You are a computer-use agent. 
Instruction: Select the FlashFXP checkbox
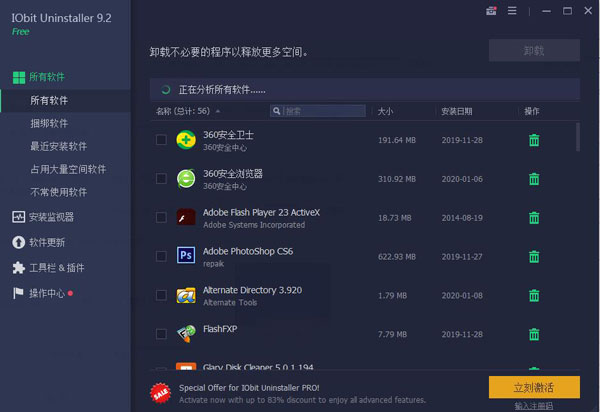pos(161,334)
